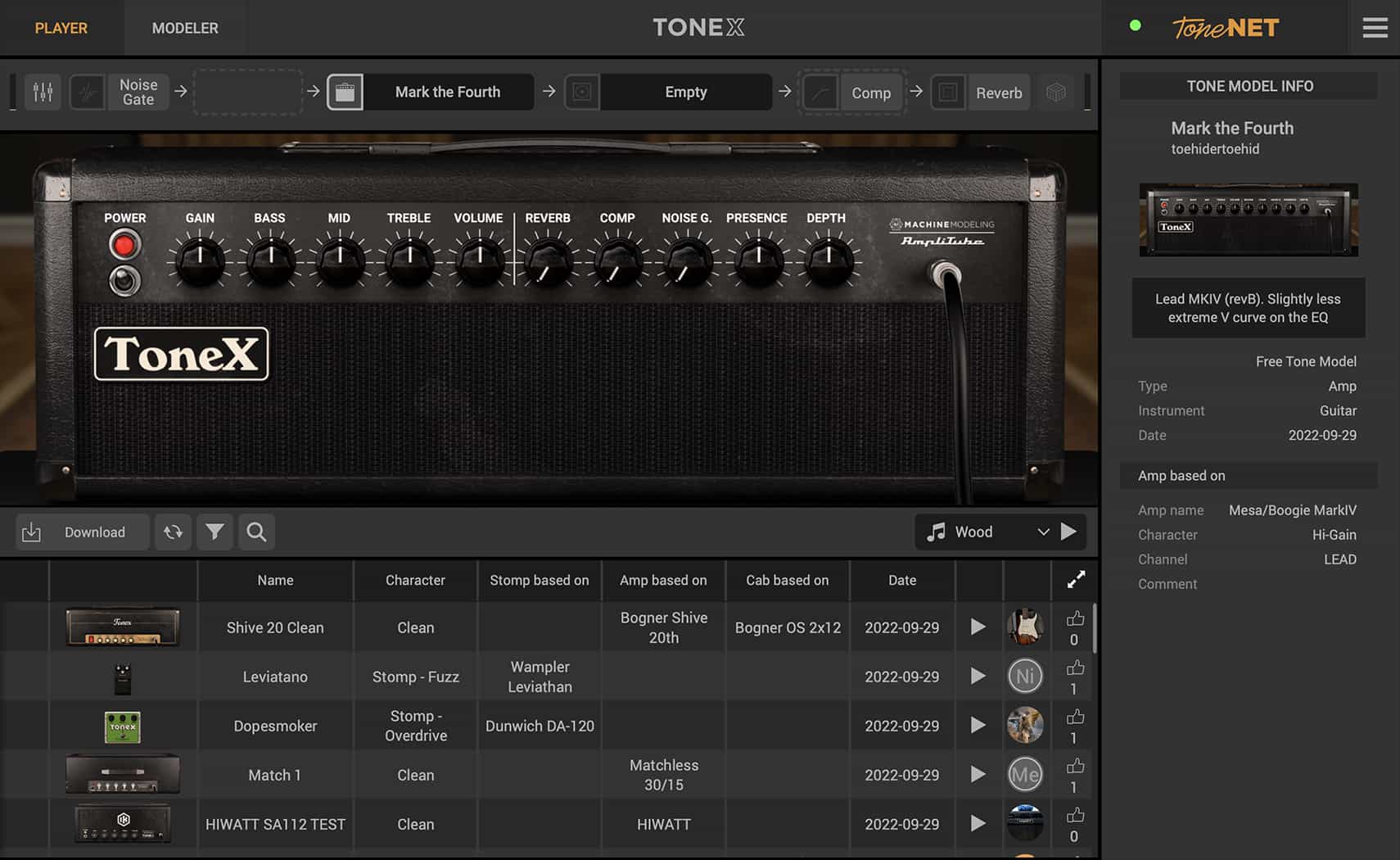Screen dimensions: 1400x860
Task: Click the 3D cab cube icon
Action: click(1056, 92)
